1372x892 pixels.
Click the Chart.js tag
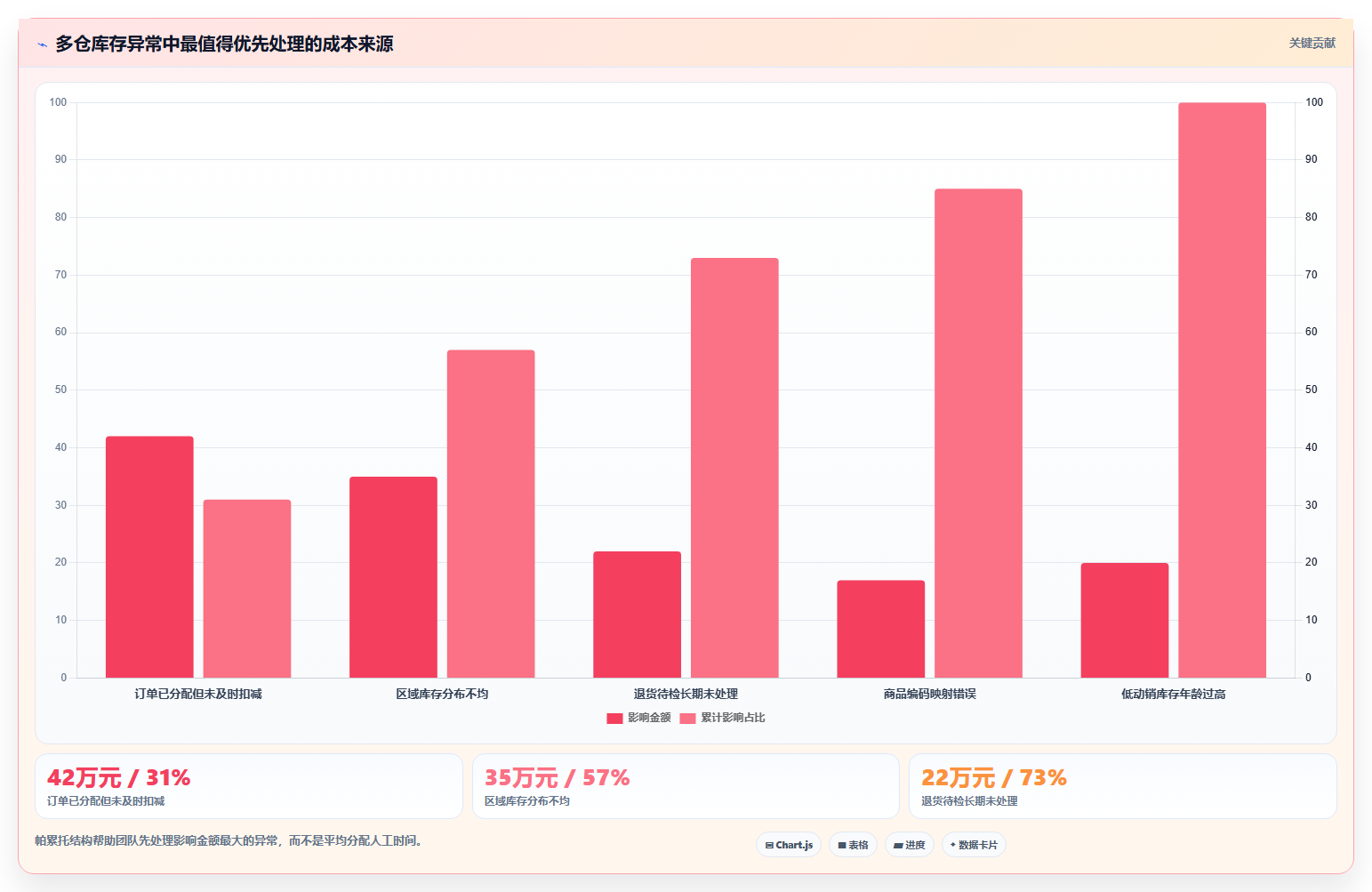tap(789, 845)
